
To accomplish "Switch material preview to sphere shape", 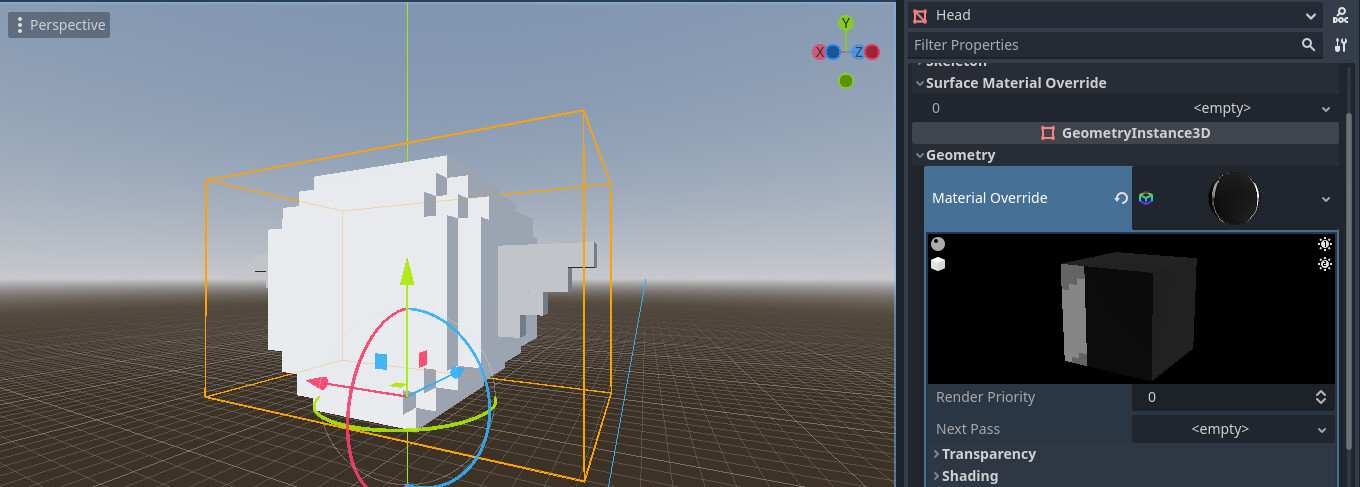I will click(938, 243).
